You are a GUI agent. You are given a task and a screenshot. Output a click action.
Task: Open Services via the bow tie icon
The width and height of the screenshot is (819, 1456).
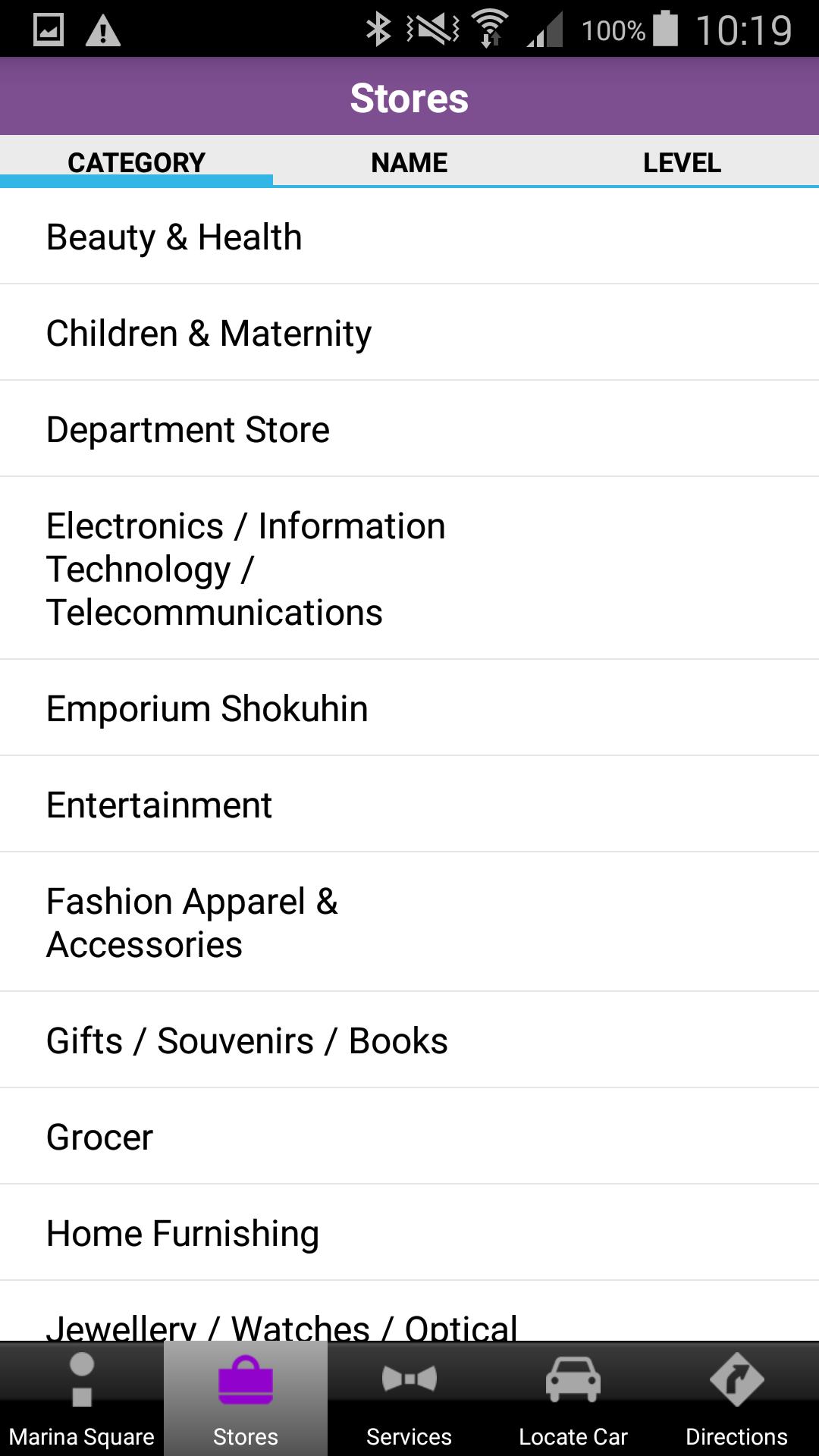pyautogui.click(x=409, y=1379)
